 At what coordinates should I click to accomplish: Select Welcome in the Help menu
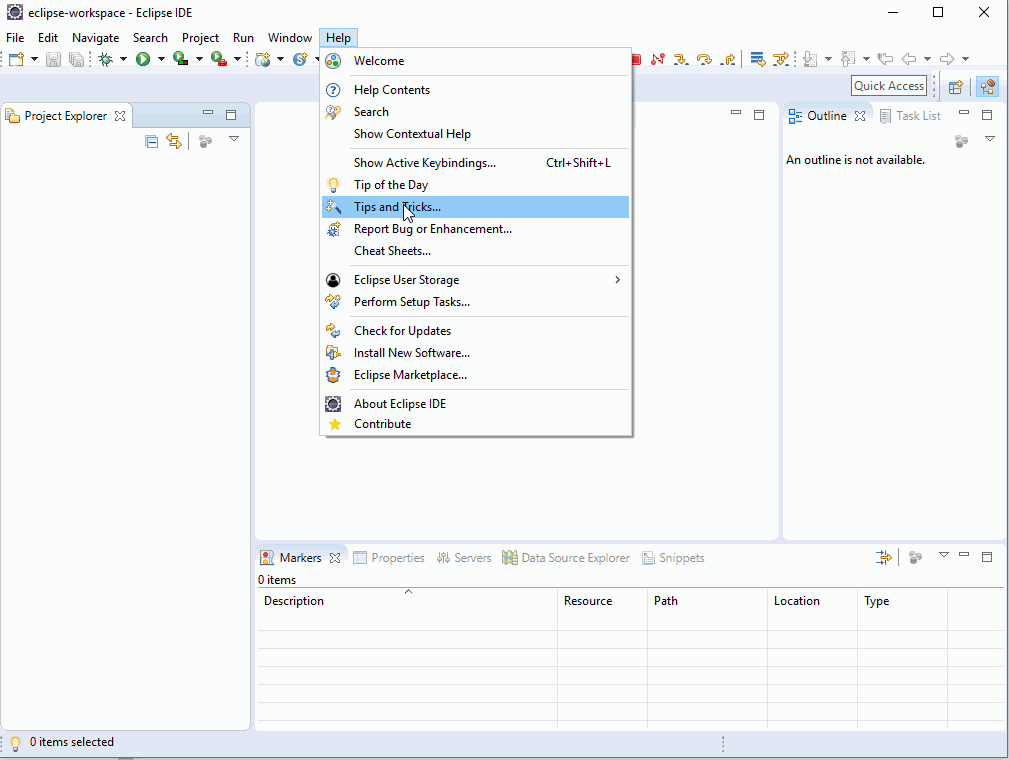click(476, 61)
